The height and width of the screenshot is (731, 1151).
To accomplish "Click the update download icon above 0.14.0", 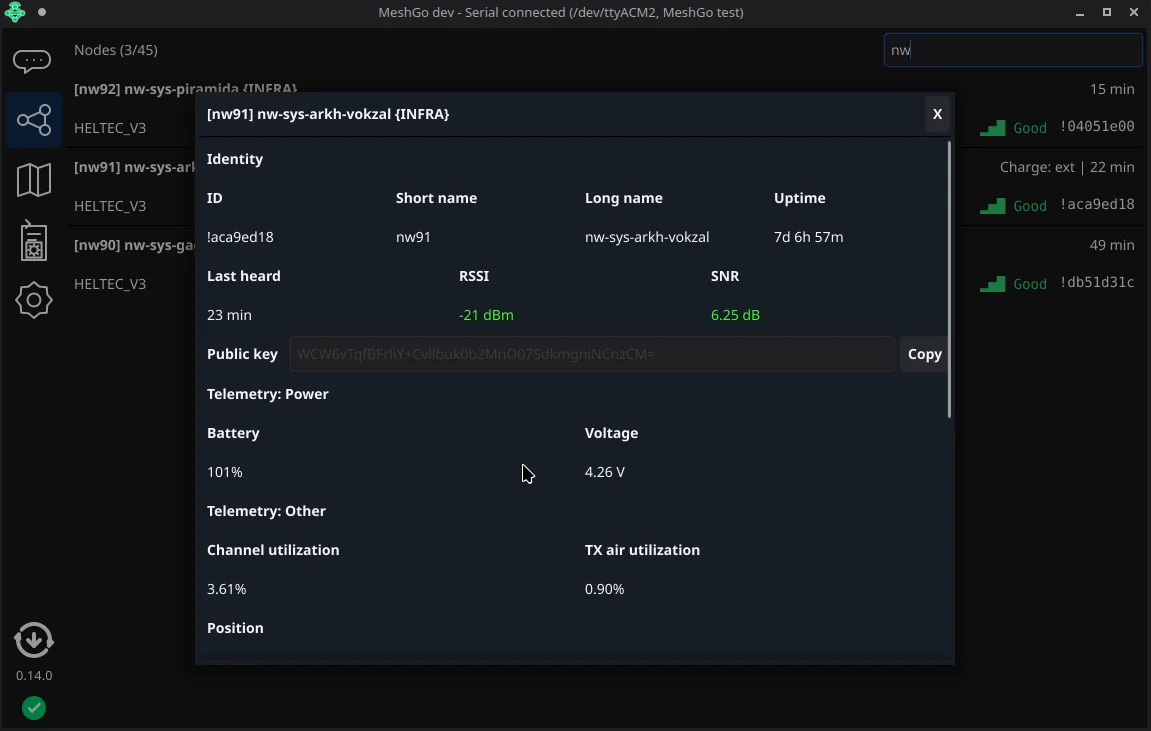I will coord(33,640).
